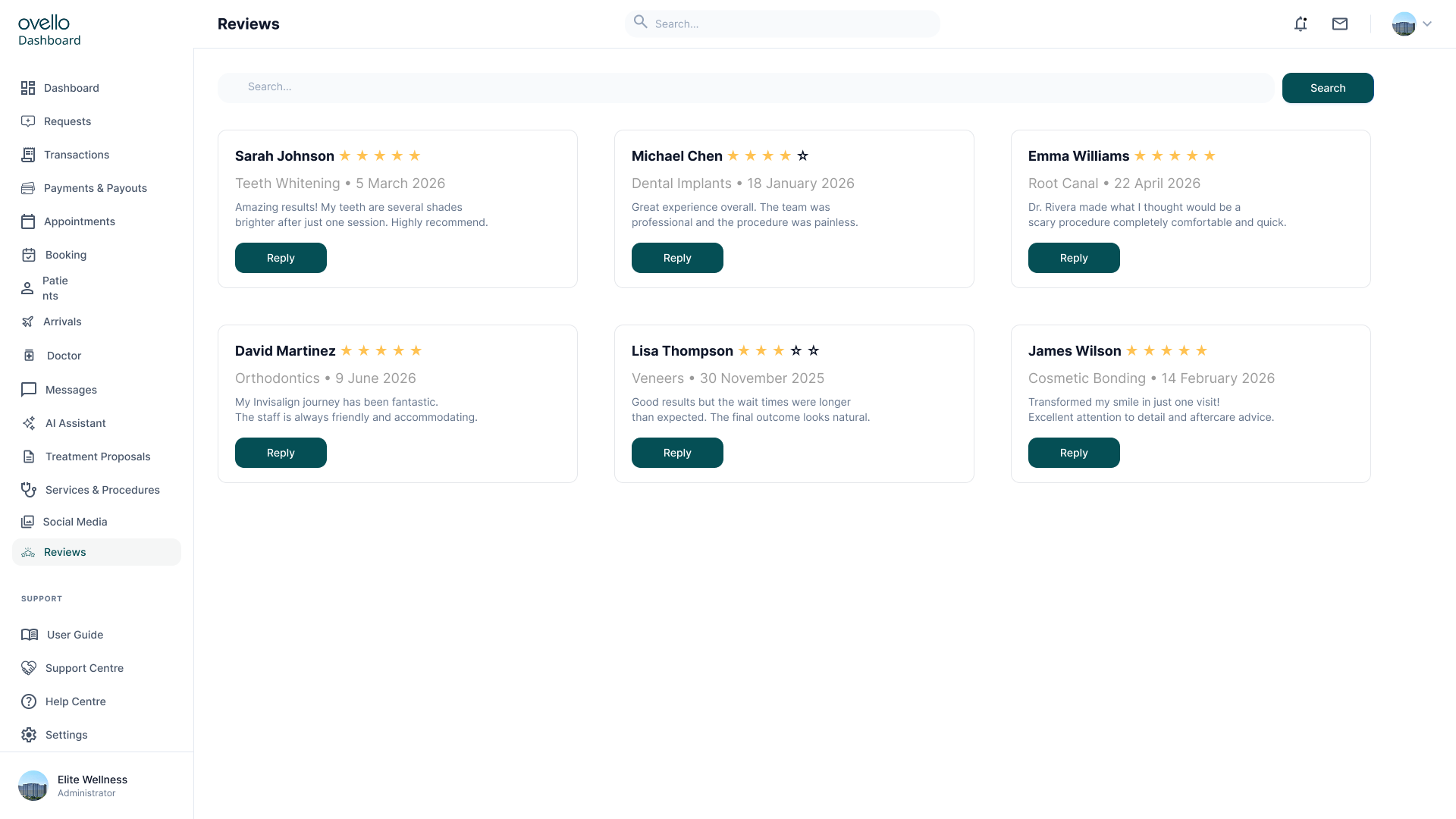Viewport: 1456px width, 819px height.
Task: Reply to David Martinez's review
Action: (x=281, y=453)
